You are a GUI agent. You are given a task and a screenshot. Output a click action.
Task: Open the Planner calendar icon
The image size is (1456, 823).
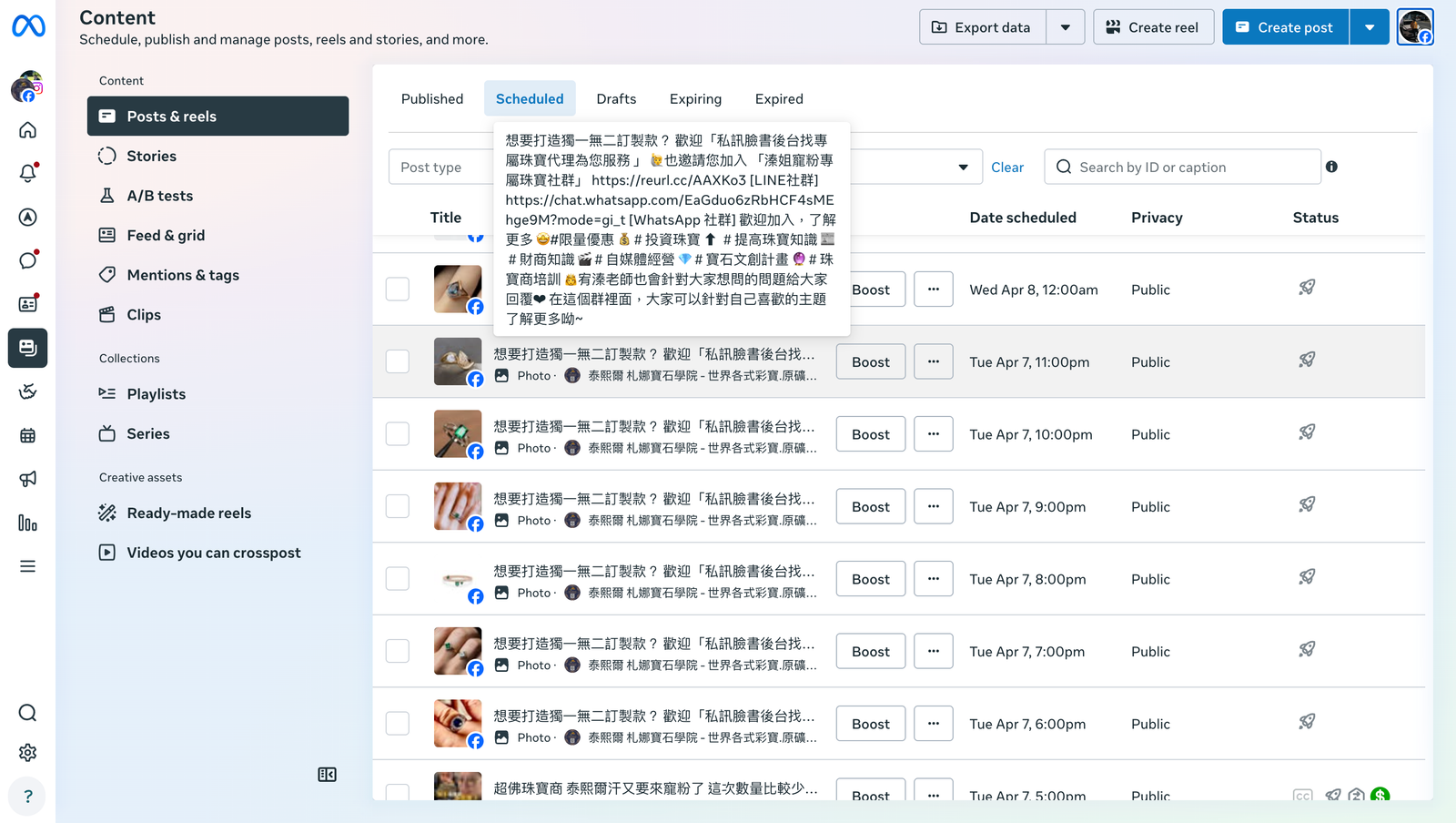(x=28, y=435)
